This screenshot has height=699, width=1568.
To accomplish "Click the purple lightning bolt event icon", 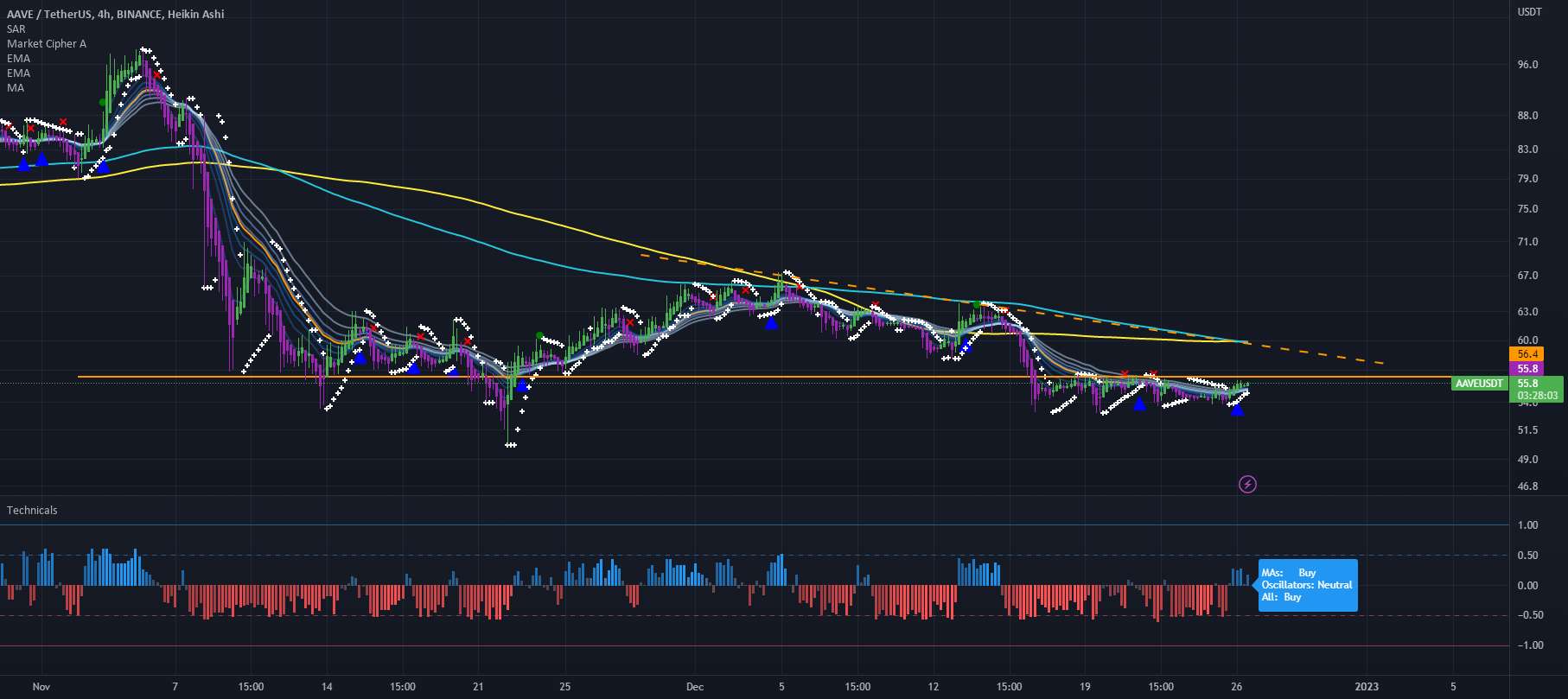I will click(1247, 484).
